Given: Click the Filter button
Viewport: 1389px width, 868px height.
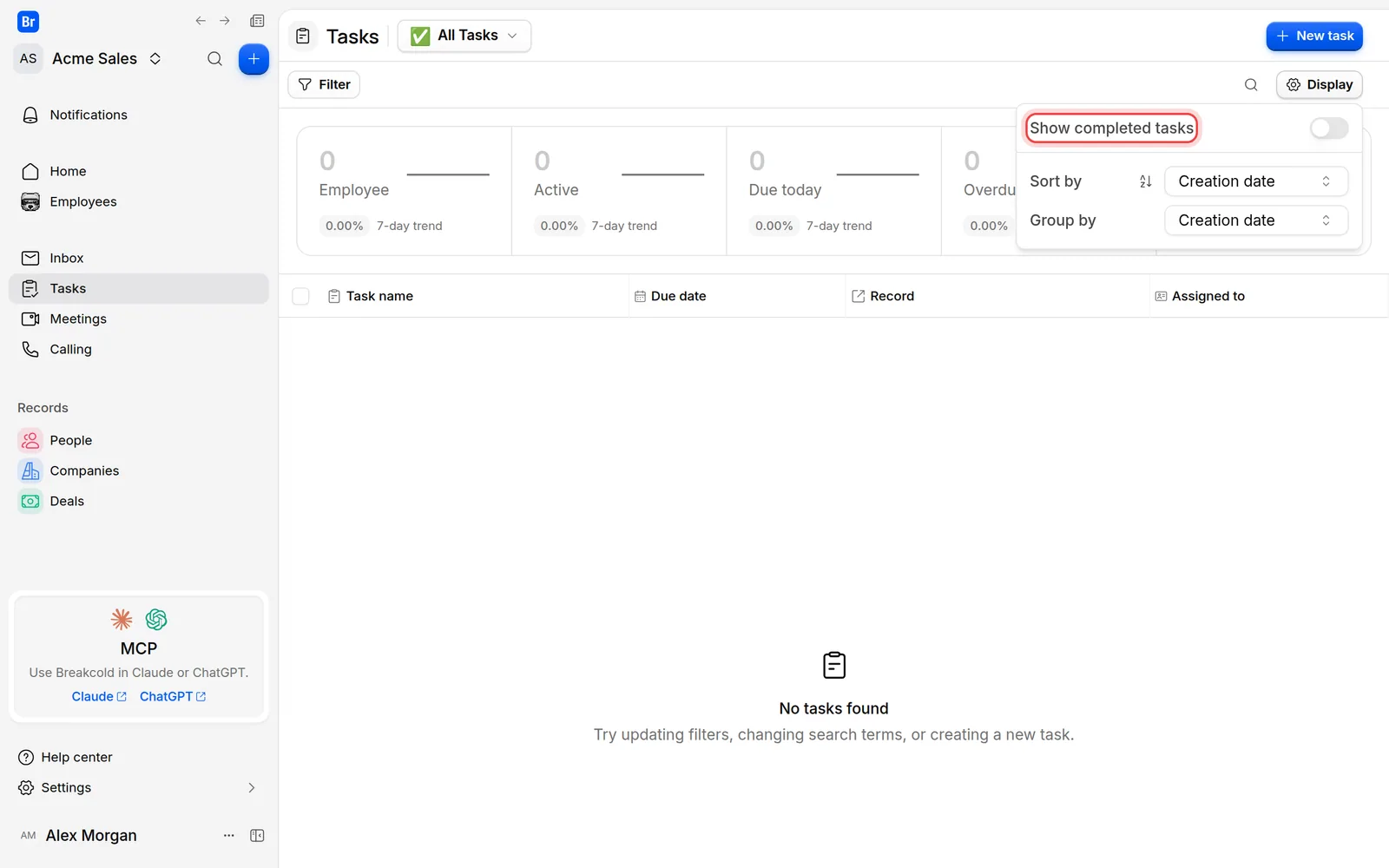Looking at the screenshot, I should pos(324,84).
